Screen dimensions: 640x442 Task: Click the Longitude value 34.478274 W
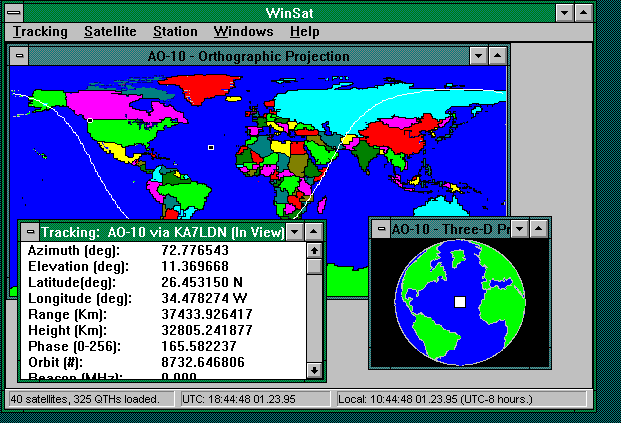204,298
